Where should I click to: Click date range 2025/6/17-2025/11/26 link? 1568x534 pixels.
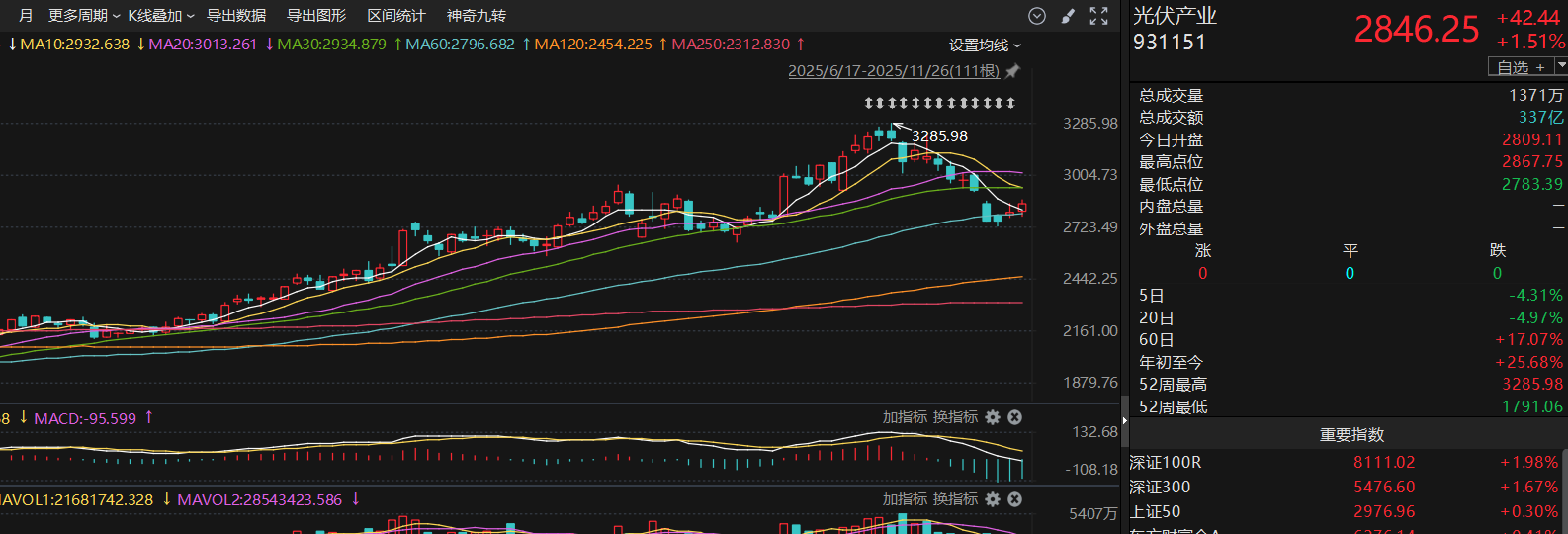[894, 71]
